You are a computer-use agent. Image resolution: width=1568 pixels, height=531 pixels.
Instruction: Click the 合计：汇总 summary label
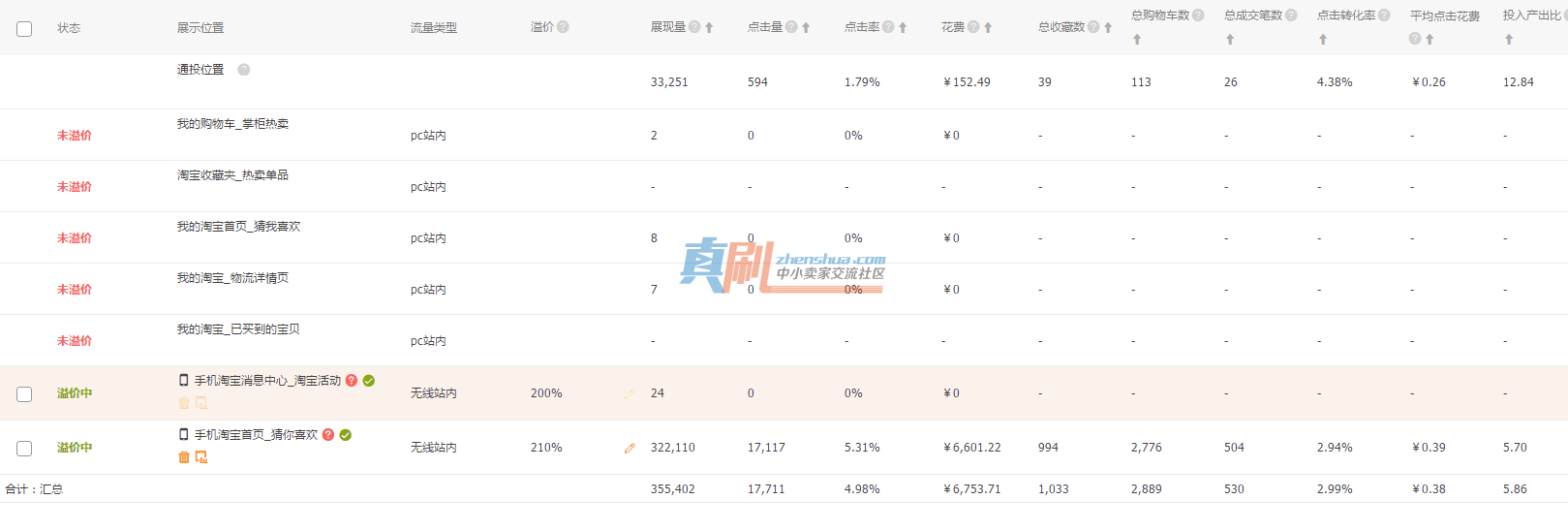pos(34,489)
